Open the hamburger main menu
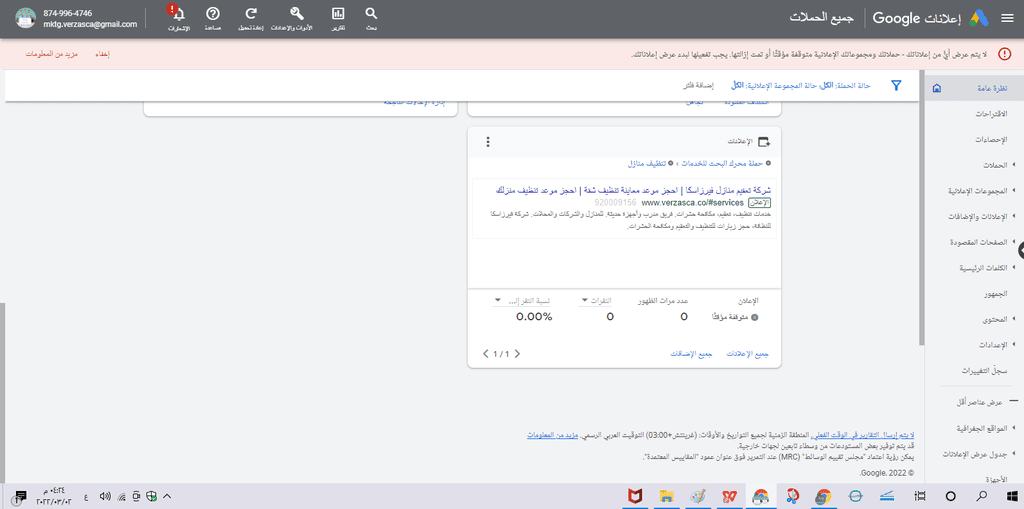This screenshot has height=509, width=1024. coord(1006,18)
